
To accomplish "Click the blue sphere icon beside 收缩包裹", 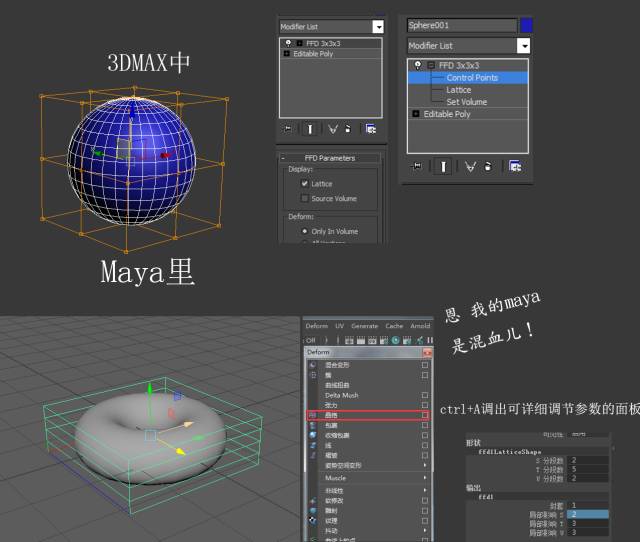I will click(x=313, y=435).
